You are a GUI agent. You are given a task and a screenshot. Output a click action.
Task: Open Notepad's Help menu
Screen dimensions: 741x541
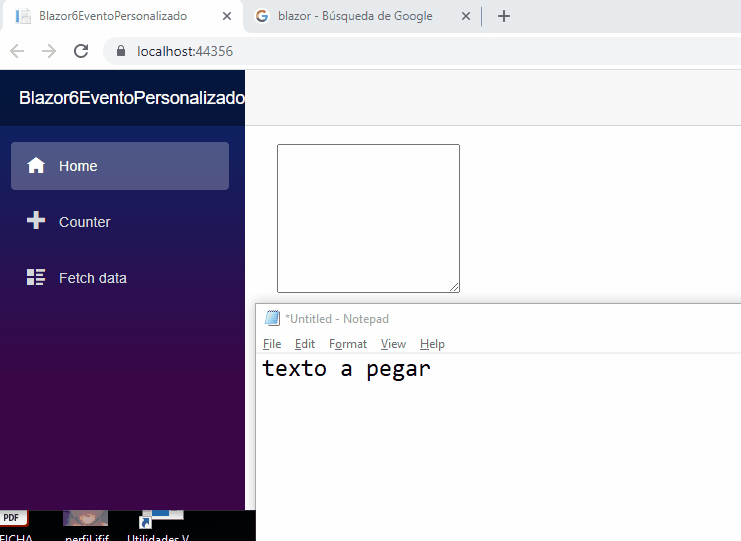coord(432,344)
